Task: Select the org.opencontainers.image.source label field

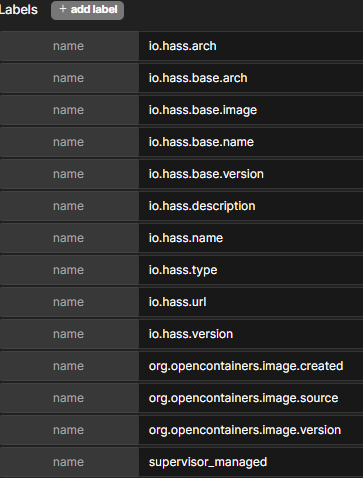Action: (251, 398)
